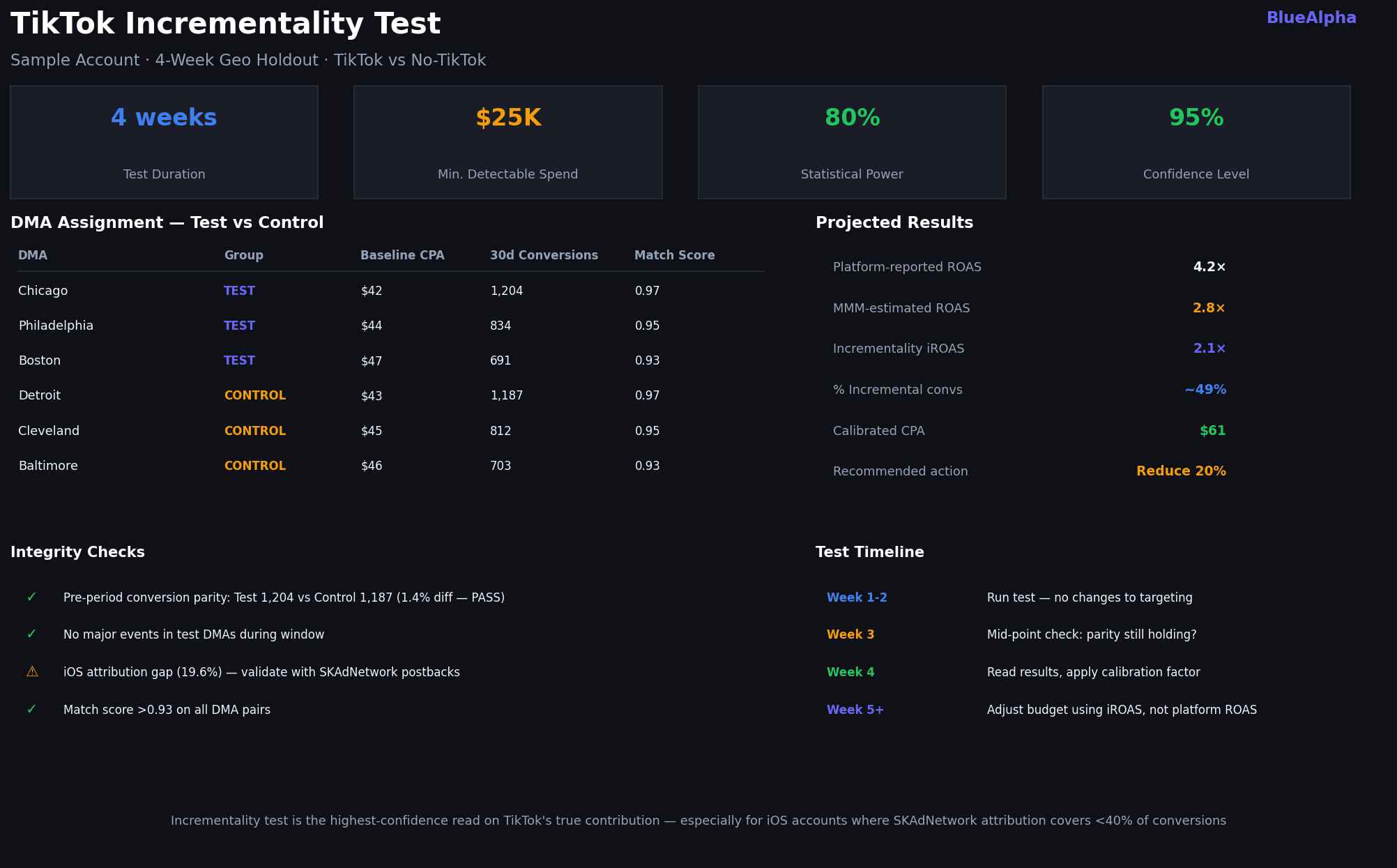Click Boston's $47 baseline CPA

(372, 360)
